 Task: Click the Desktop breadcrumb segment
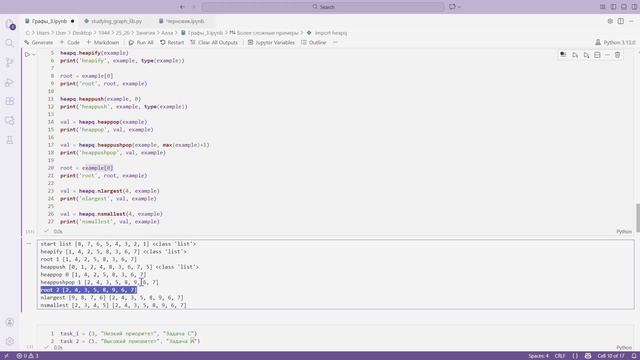pyautogui.click(x=82, y=33)
